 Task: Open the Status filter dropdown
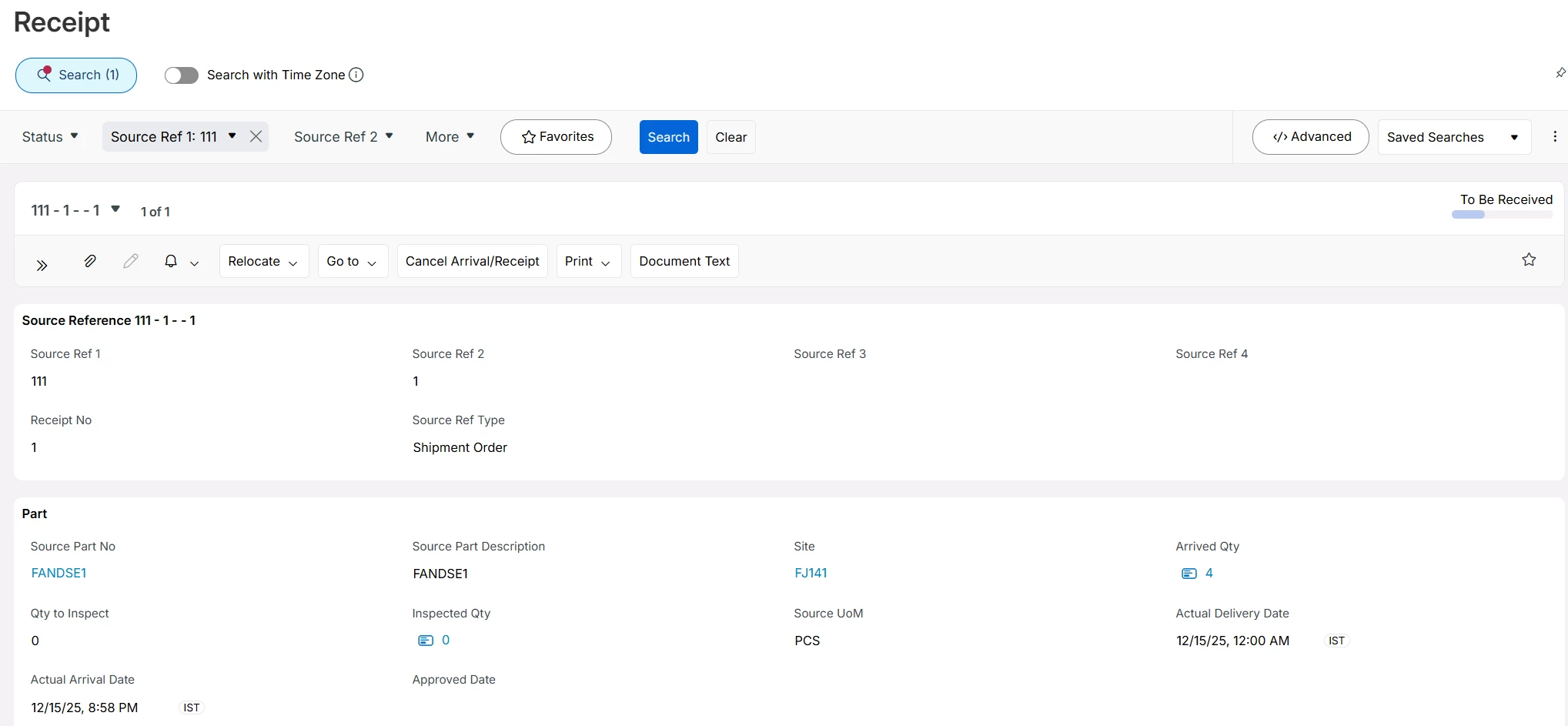(50, 136)
